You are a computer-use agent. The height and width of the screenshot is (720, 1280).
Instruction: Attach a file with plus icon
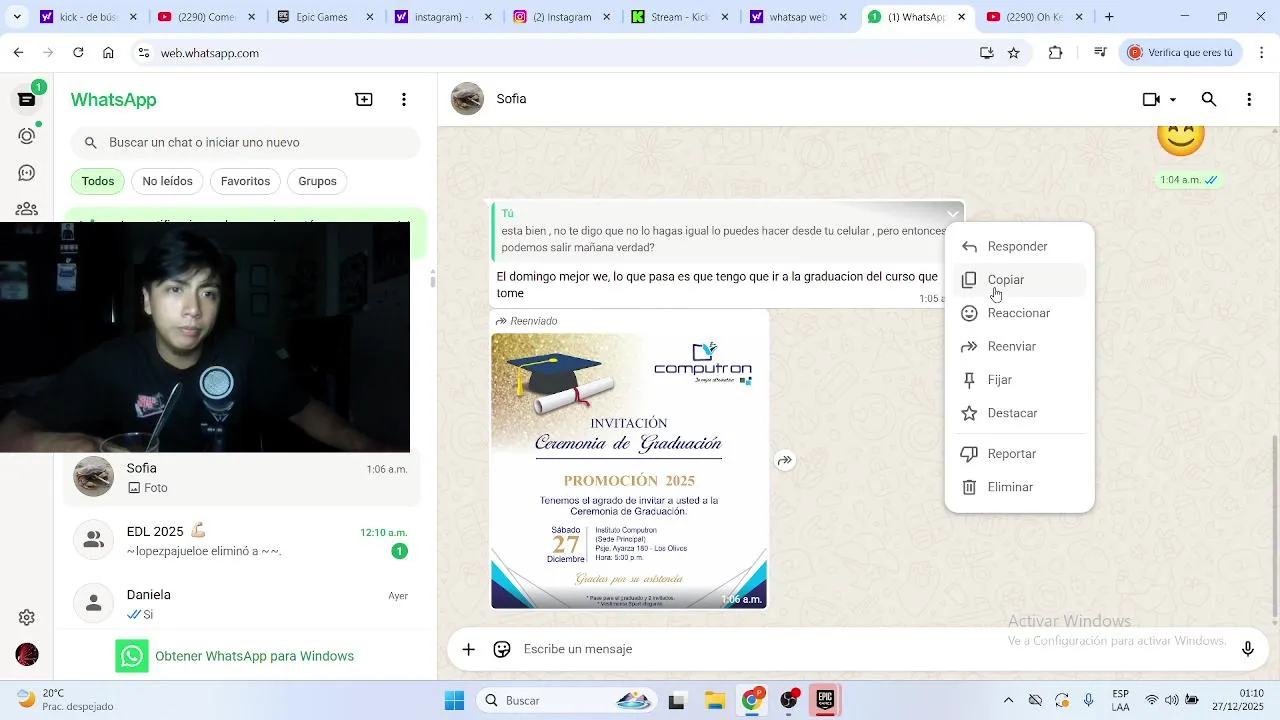click(x=468, y=649)
